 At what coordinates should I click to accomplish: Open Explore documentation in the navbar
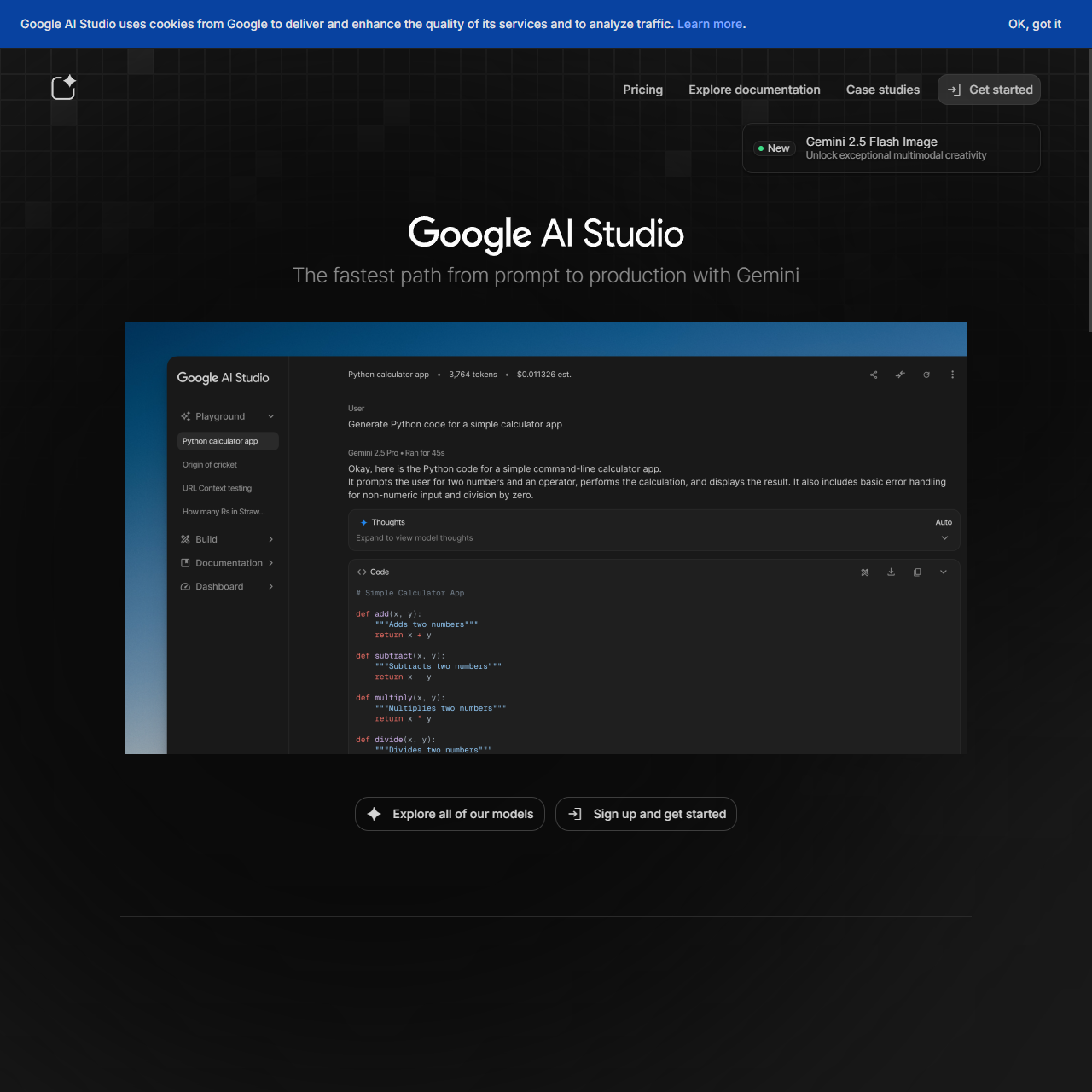(754, 90)
